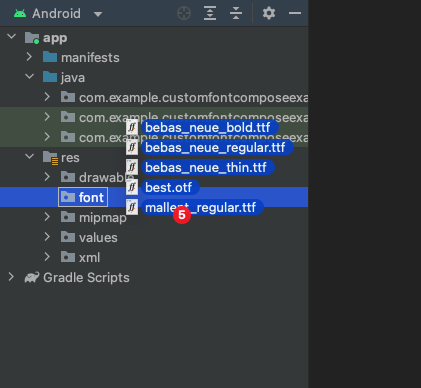Click the app module folder icon
421x388 pixels.
click(x=32, y=38)
